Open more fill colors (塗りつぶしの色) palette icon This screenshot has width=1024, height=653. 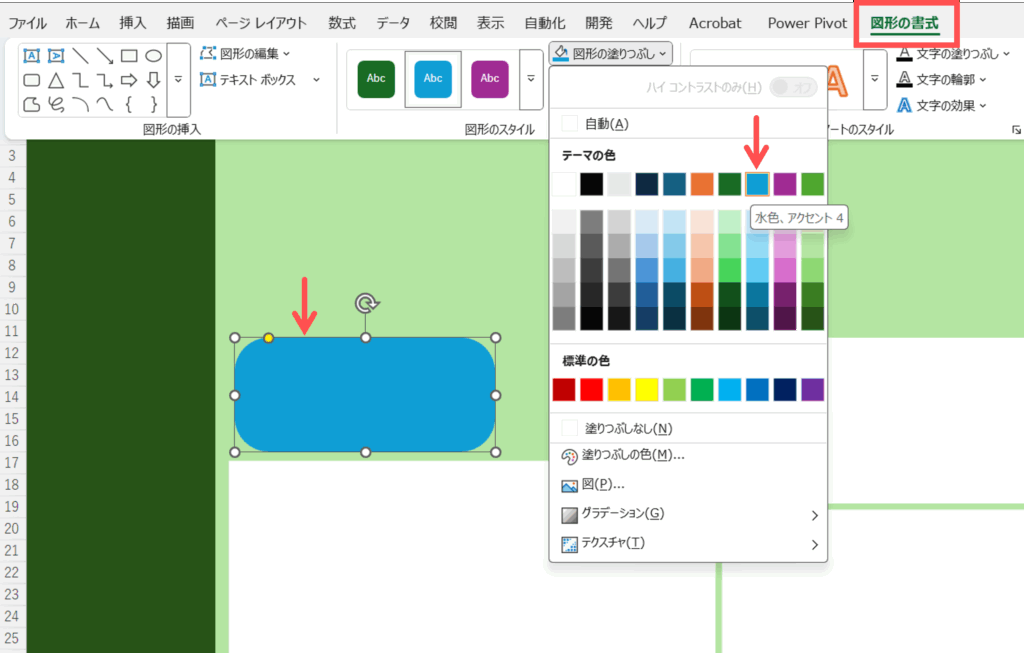pyautogui.click(x=570, y=456)
